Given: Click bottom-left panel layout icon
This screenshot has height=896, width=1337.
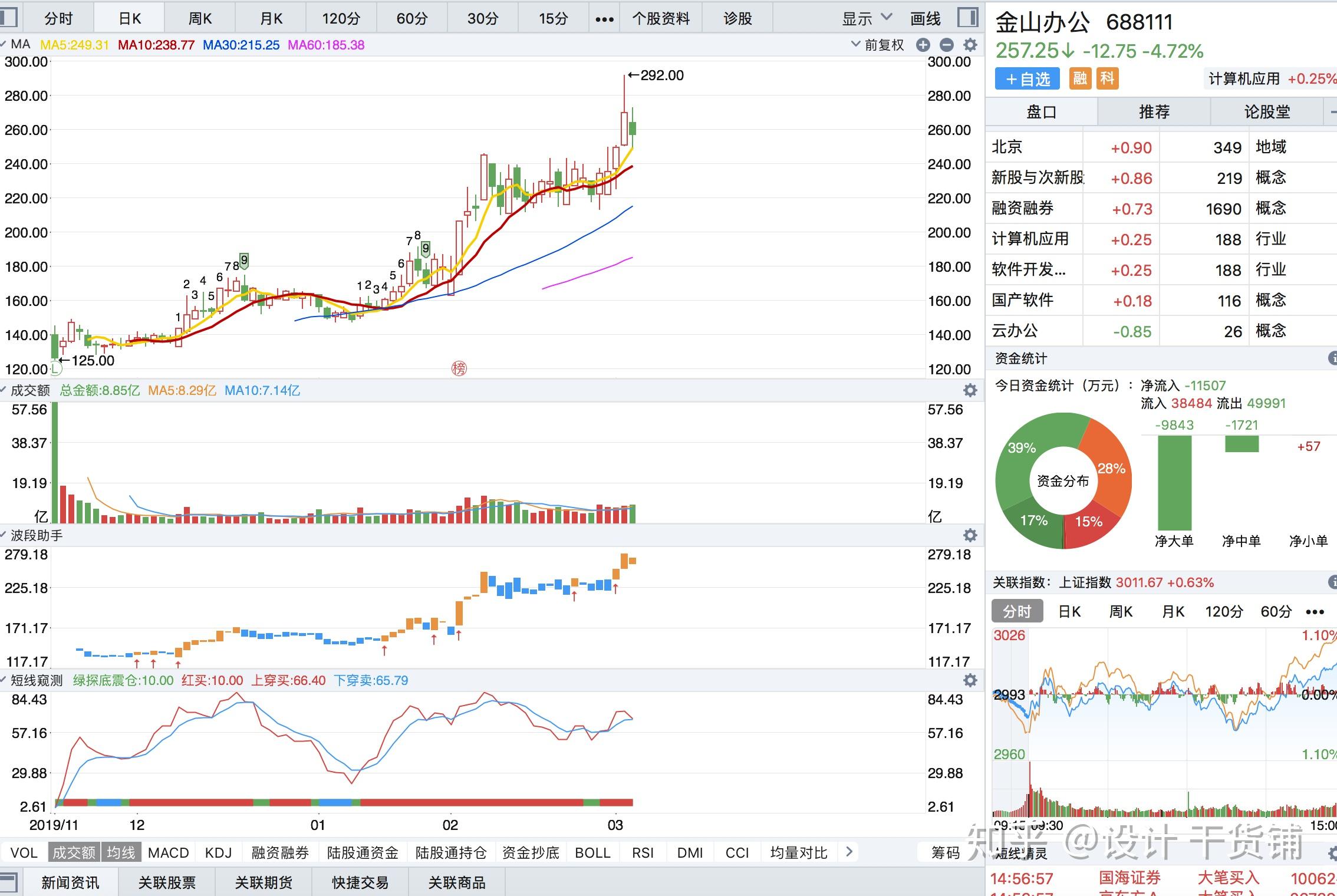Looking at the screenshot, I should pyautogui.click(x=8, y=882).
